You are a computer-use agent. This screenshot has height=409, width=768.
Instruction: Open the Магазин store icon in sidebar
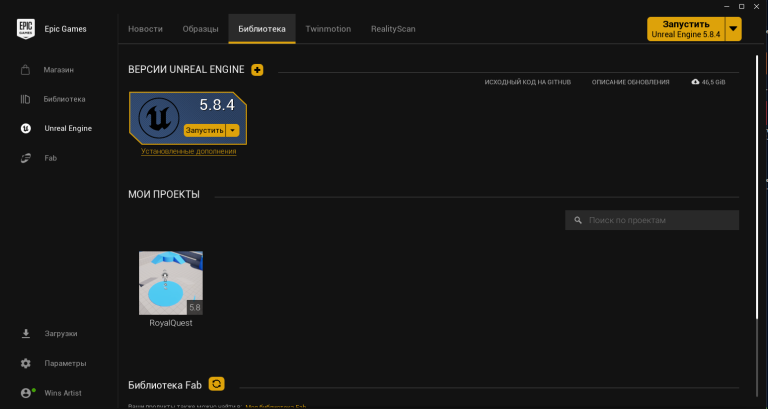pyautogui.click(x=25, y=70)
